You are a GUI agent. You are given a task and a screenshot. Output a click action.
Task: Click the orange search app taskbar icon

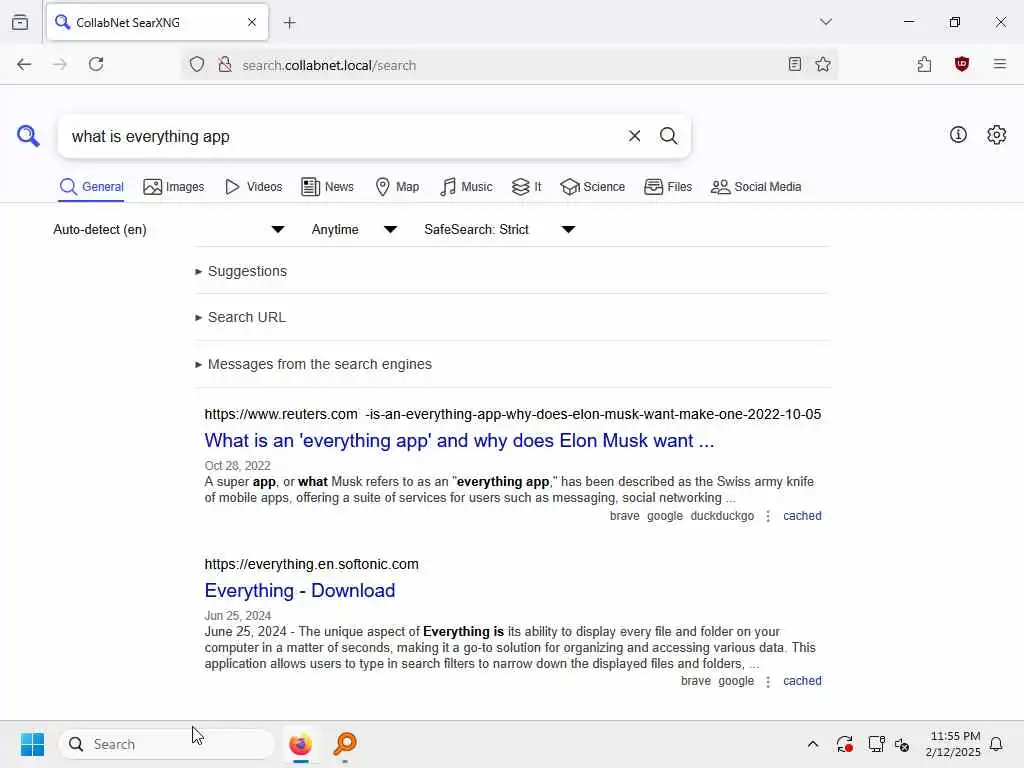pos(345,744)
